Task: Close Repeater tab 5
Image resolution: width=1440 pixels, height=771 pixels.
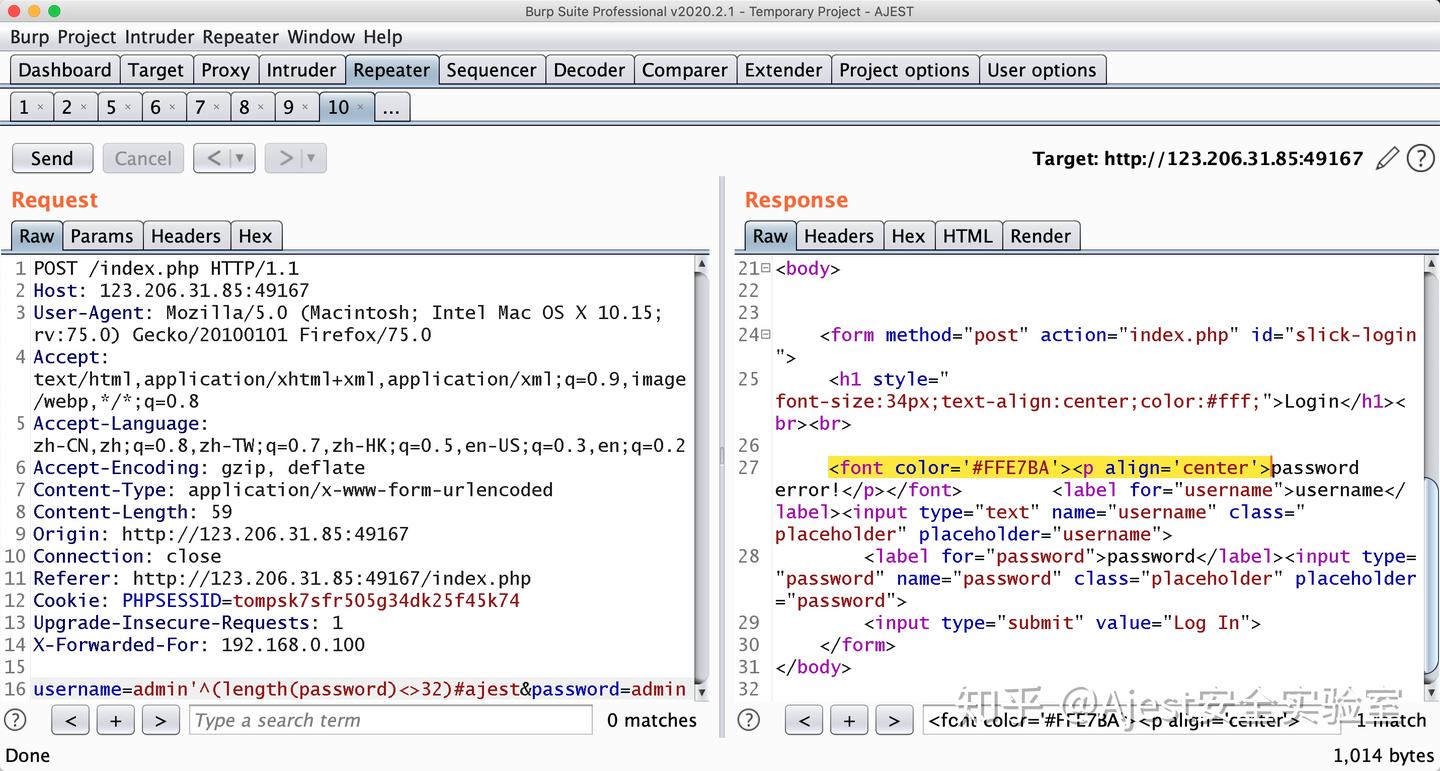Action: pyautogui.click(x=128, y=107)
